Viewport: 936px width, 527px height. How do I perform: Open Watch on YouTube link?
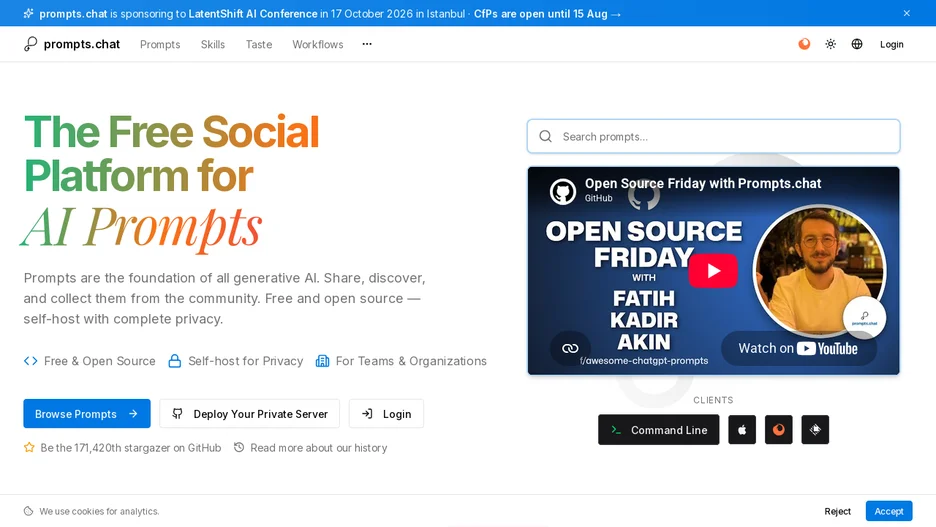[x=799, y=349]
